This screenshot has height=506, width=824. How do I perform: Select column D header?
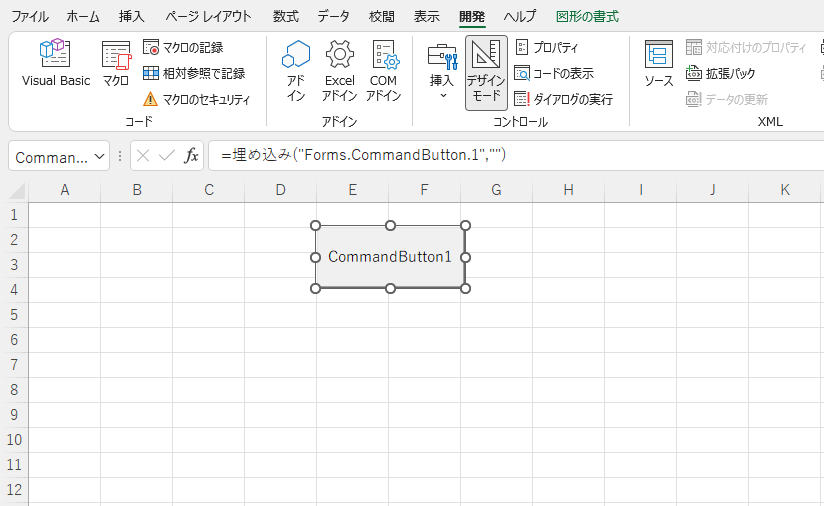pos(281,190)
